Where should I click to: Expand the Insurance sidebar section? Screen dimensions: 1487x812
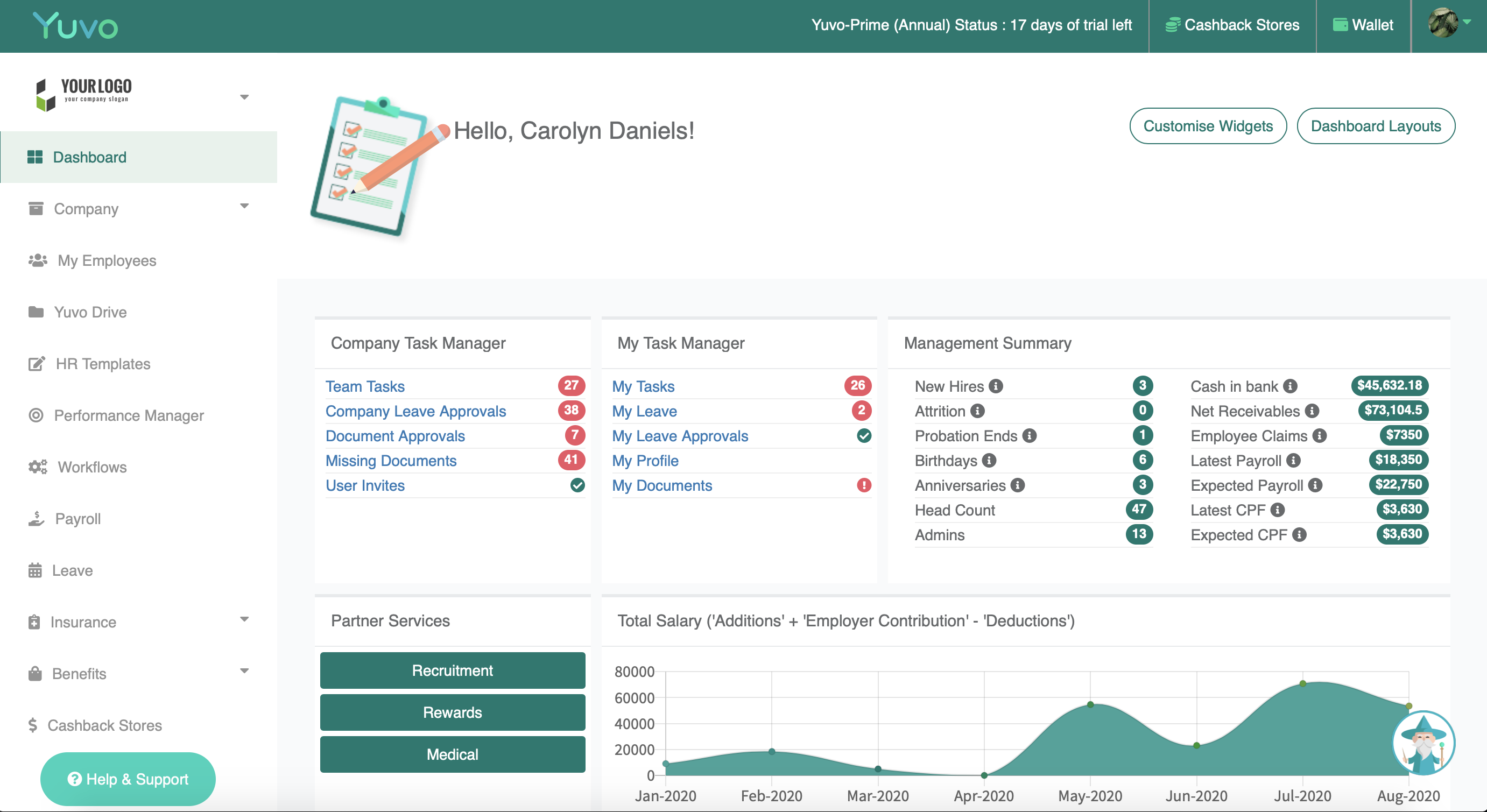pyautogui.click(x=244, y=619)
